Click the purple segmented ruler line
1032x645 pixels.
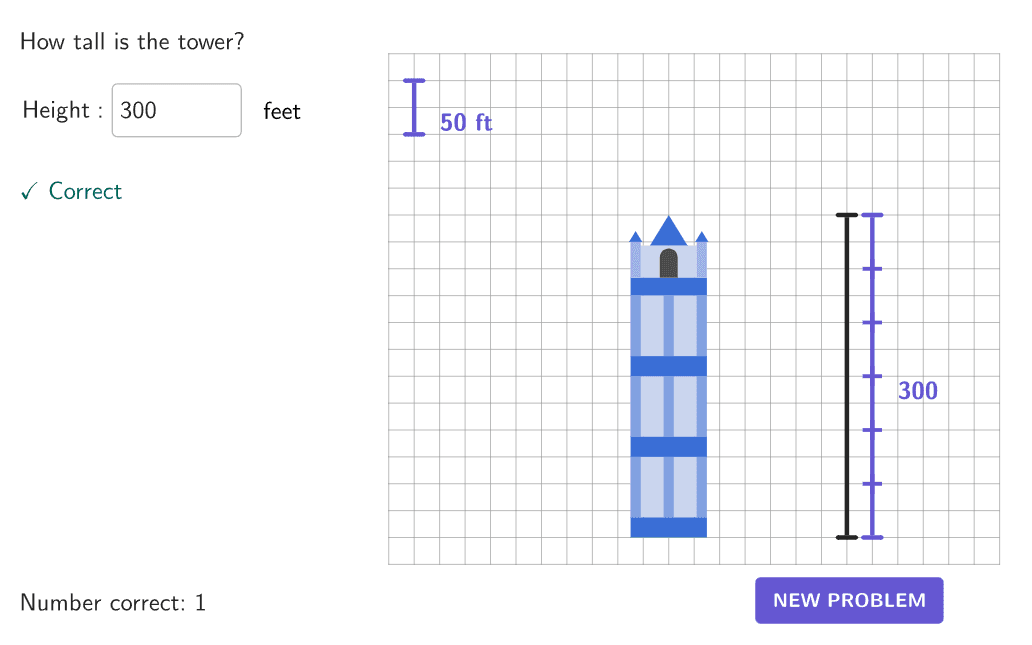tap(872, 376)
